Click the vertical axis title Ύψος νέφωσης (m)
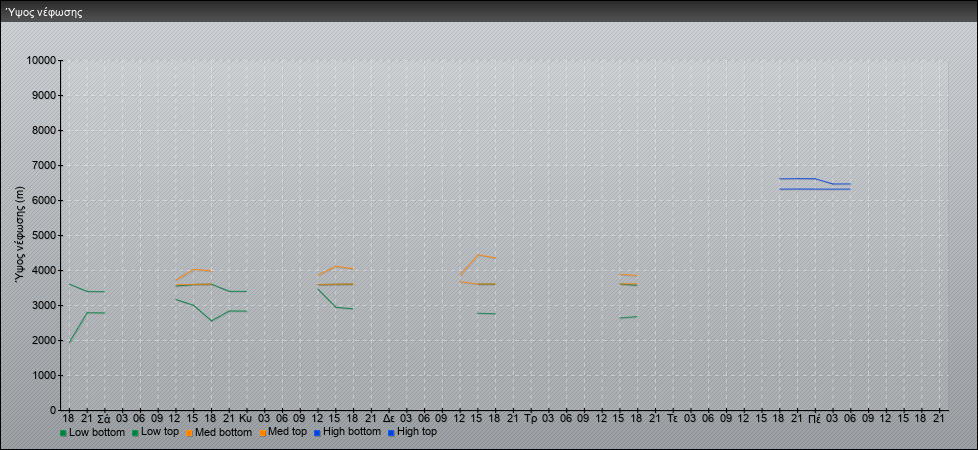The width and height of the screenshot is (978, 450). pyautogui.click(x=19, y=235)
